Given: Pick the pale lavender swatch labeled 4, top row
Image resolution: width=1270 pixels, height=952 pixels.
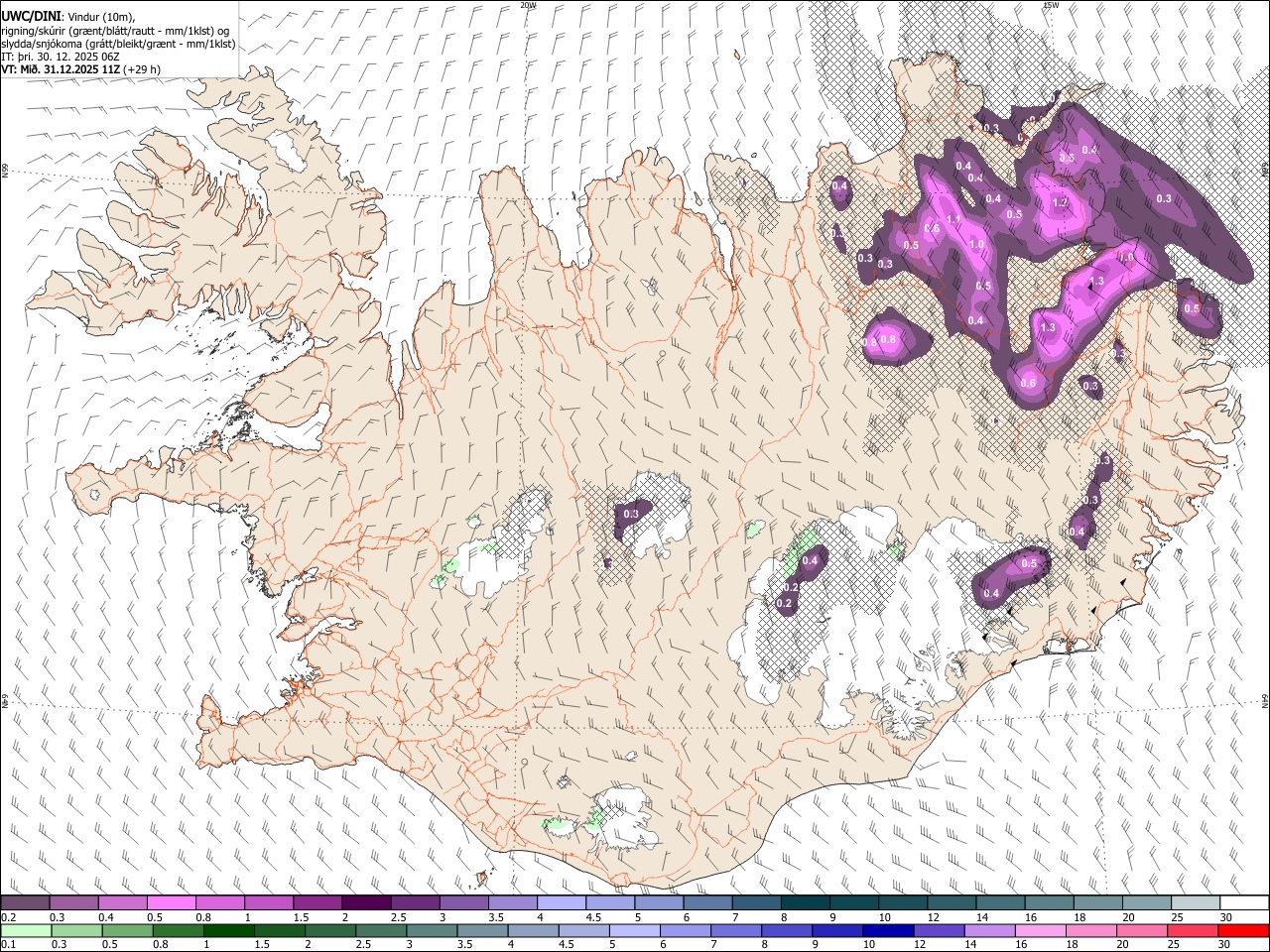Looking at the screenshot, I should point(561,902).
